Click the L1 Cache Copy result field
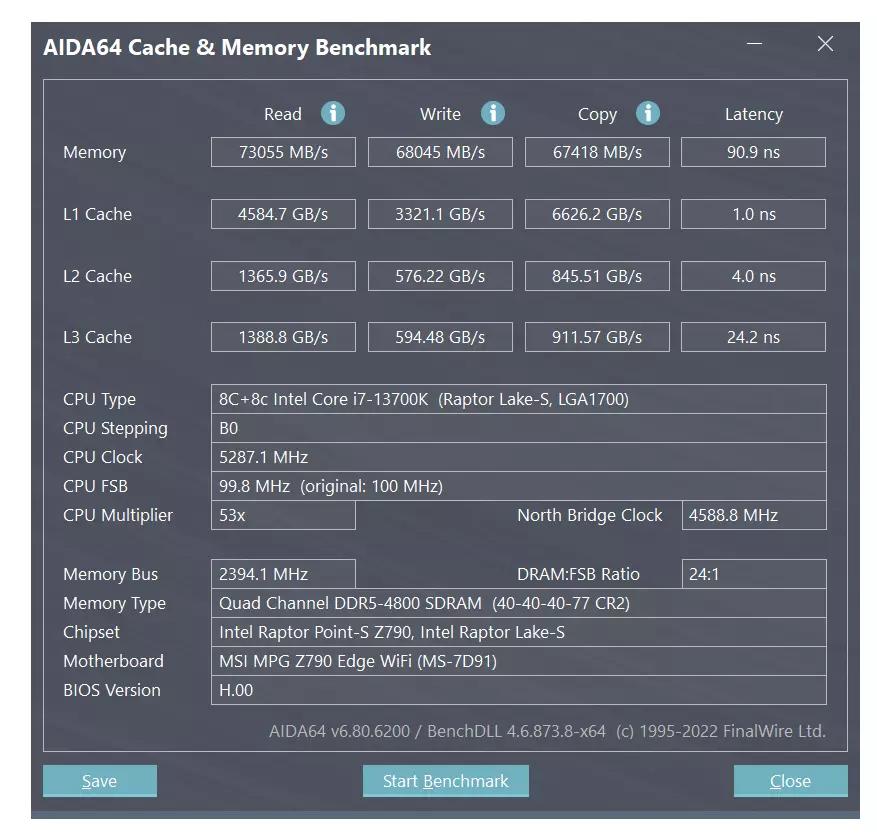This screenshot has height=837, width=877. 597,213
